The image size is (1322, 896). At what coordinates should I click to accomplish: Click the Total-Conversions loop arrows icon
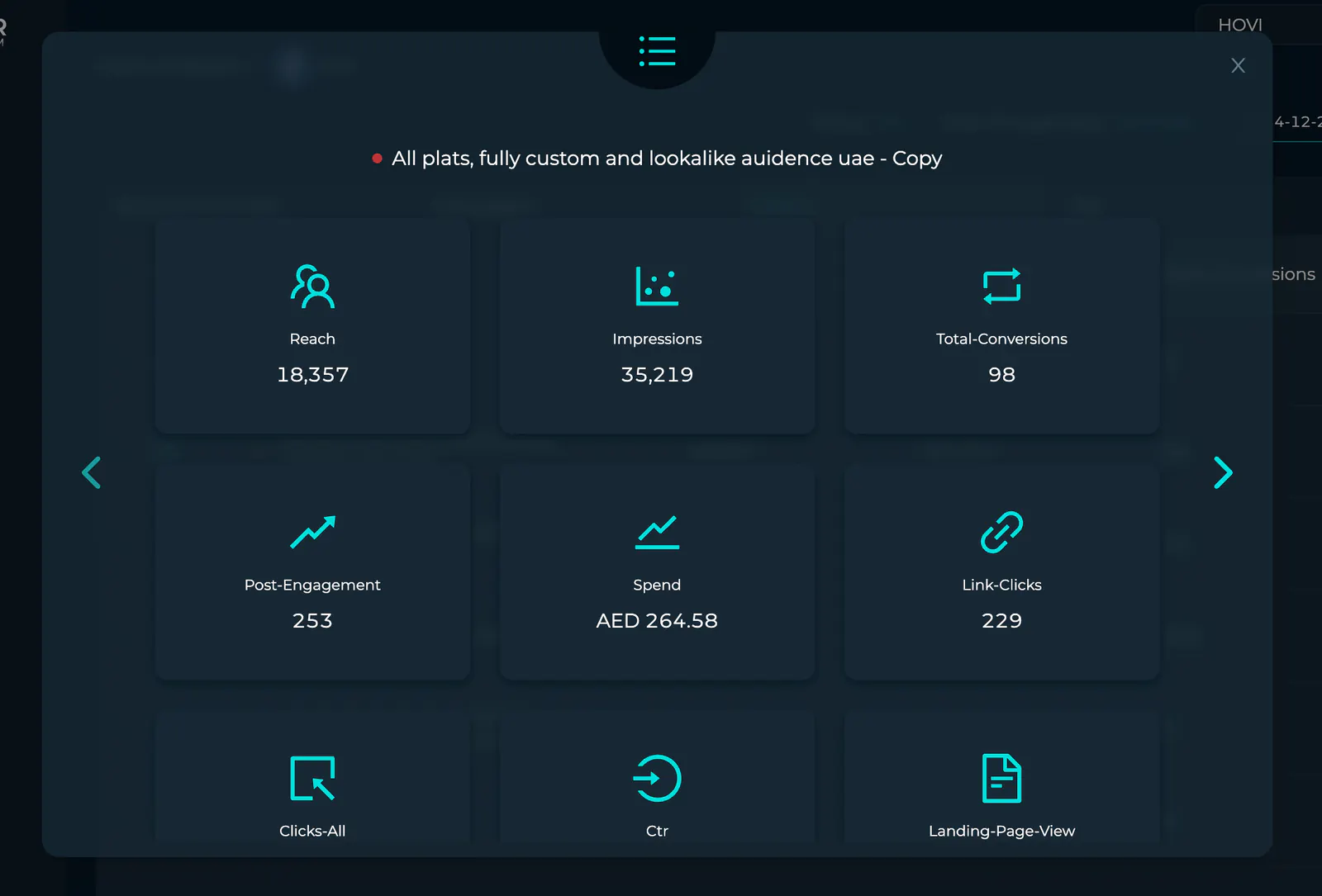pos(1001,287)
